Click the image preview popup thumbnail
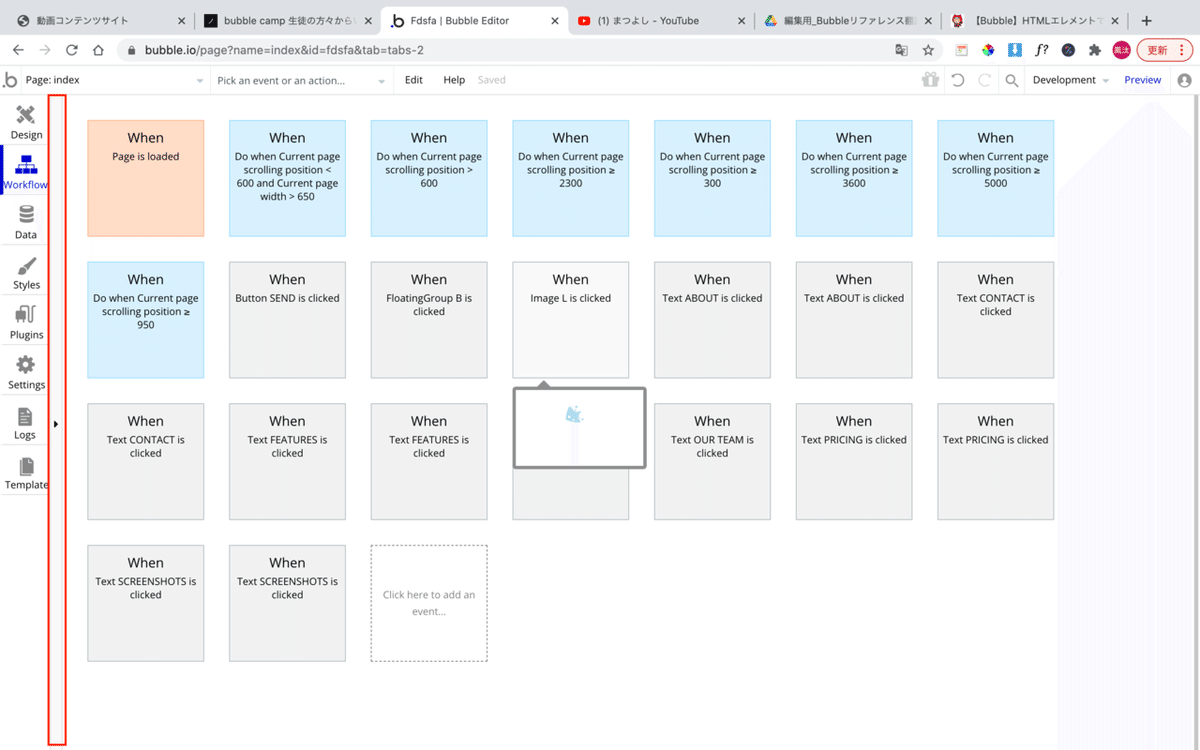Viewport: 1200px width, 750px height. [x=579, y=428]
